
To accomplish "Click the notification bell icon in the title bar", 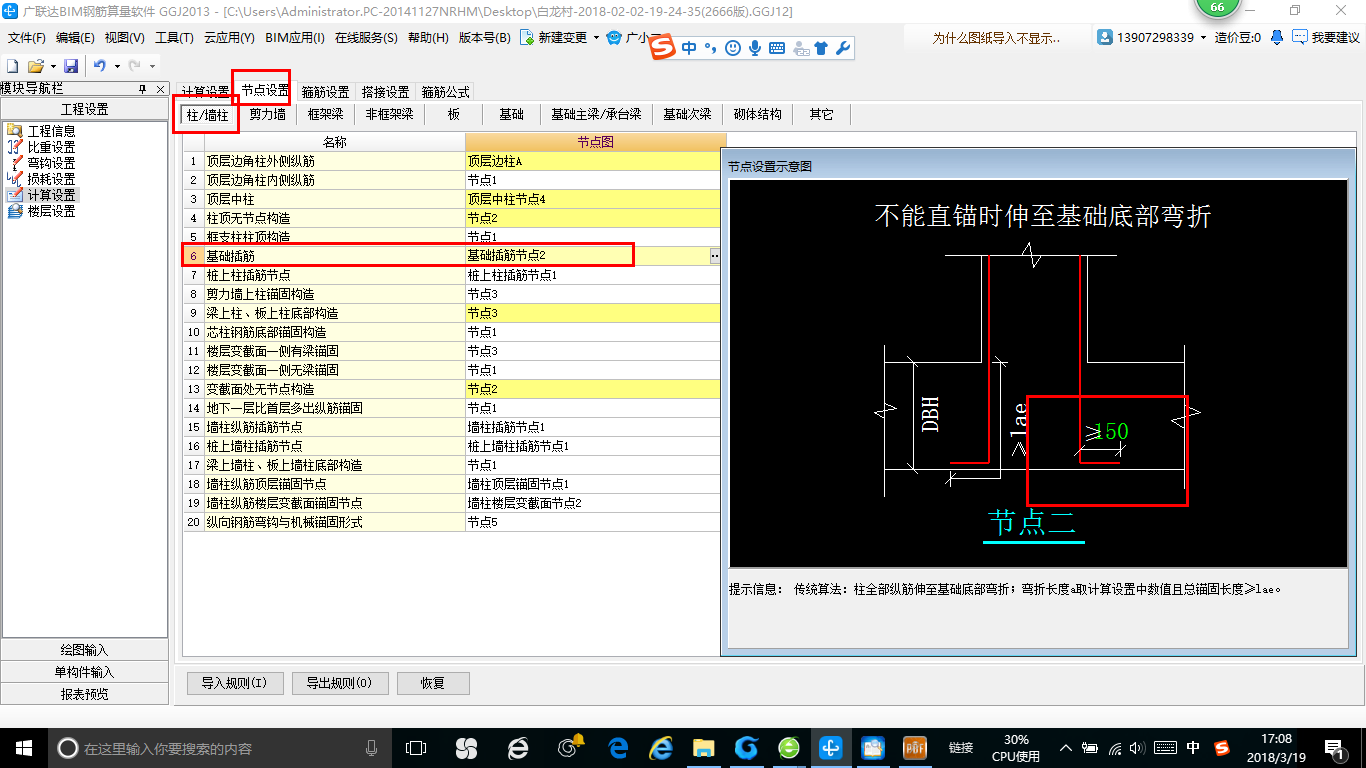I will coord(1277,37).
